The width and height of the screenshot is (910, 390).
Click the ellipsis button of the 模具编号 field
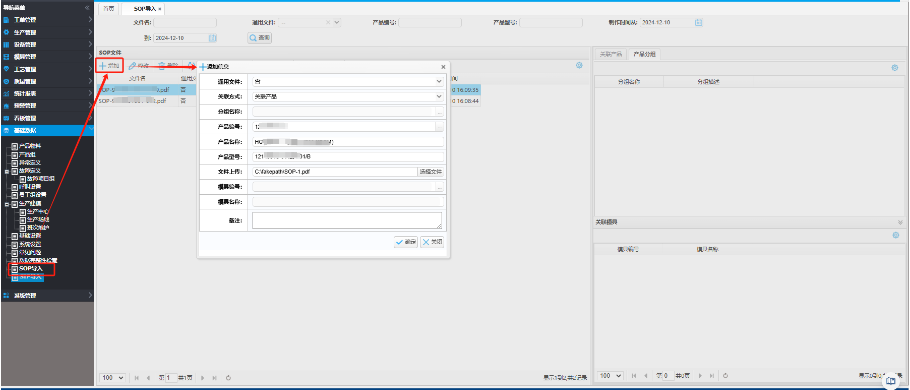[x=439, y=187]
